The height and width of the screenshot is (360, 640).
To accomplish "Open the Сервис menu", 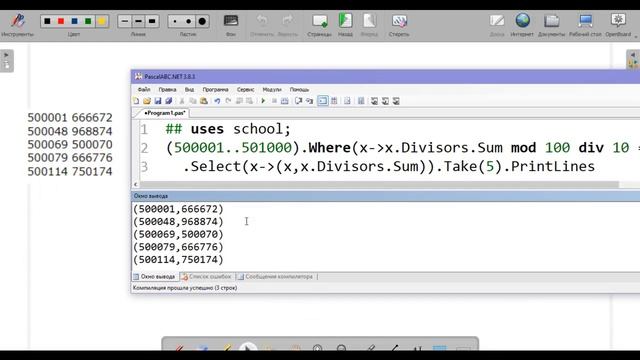I will click(x=245, y=89).
